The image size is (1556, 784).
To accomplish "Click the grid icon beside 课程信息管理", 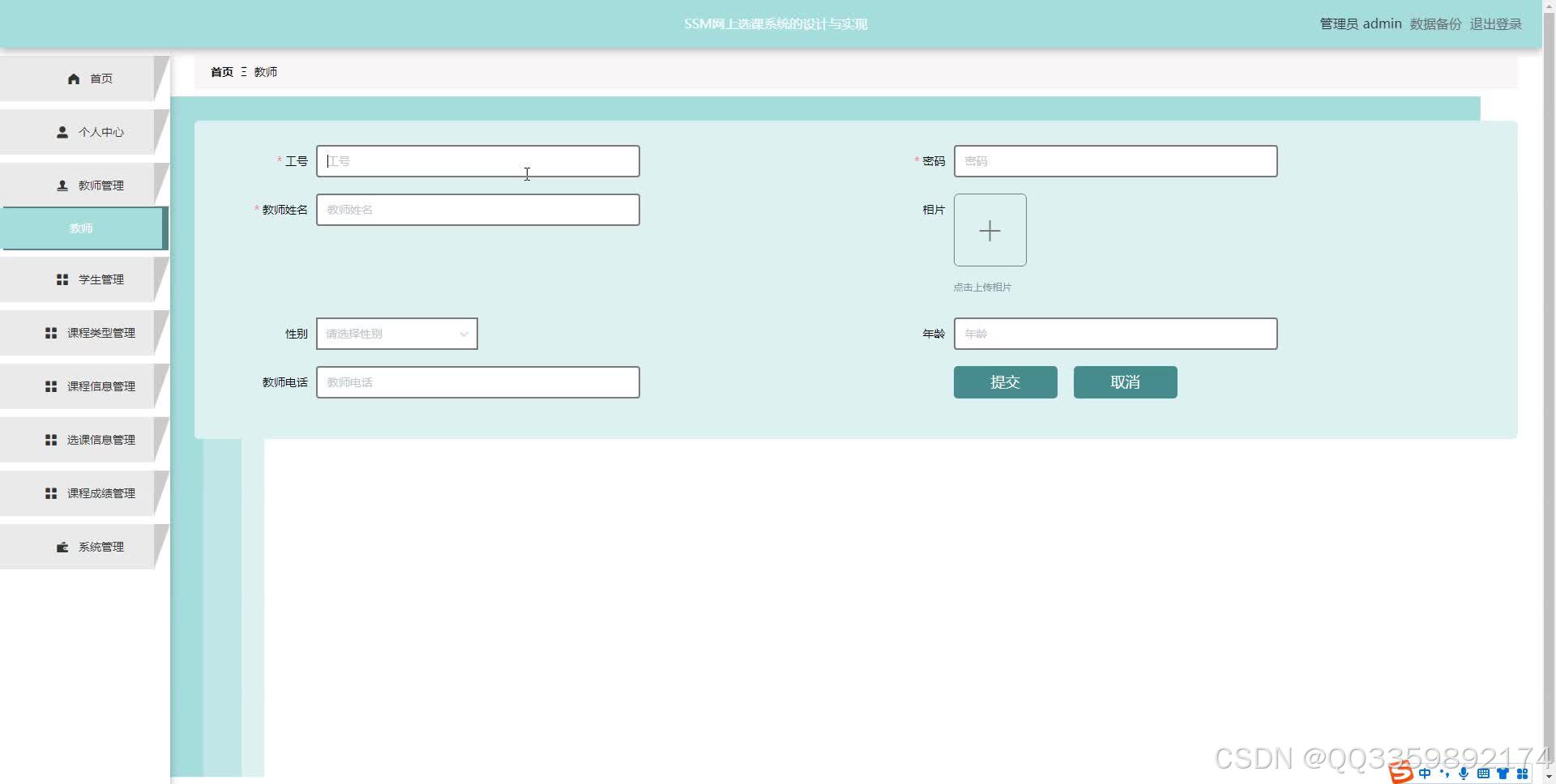I will 51,386.
